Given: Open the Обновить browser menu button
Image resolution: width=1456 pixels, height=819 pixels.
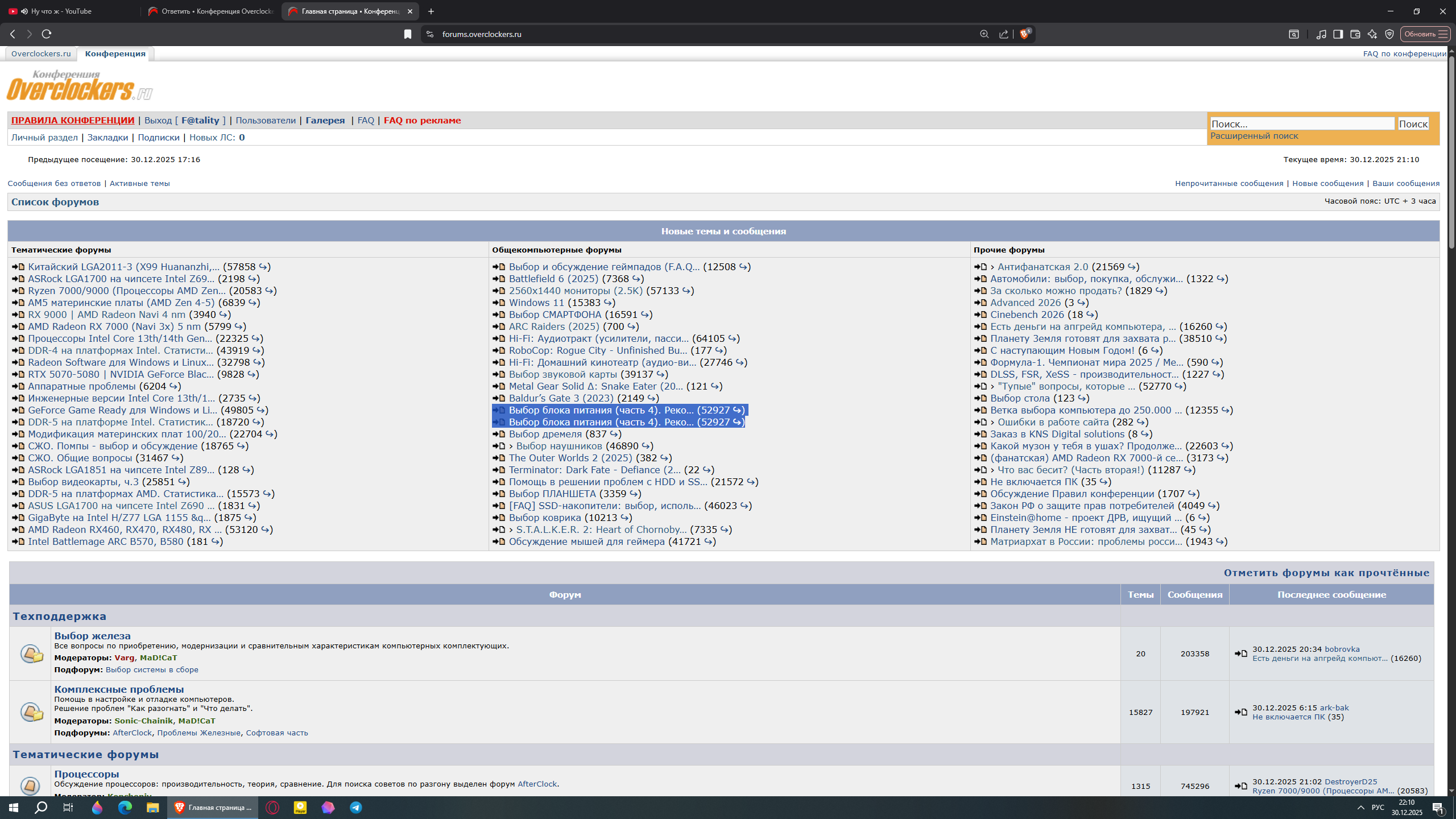Looking at the screenshot, I should [1425, 34].
